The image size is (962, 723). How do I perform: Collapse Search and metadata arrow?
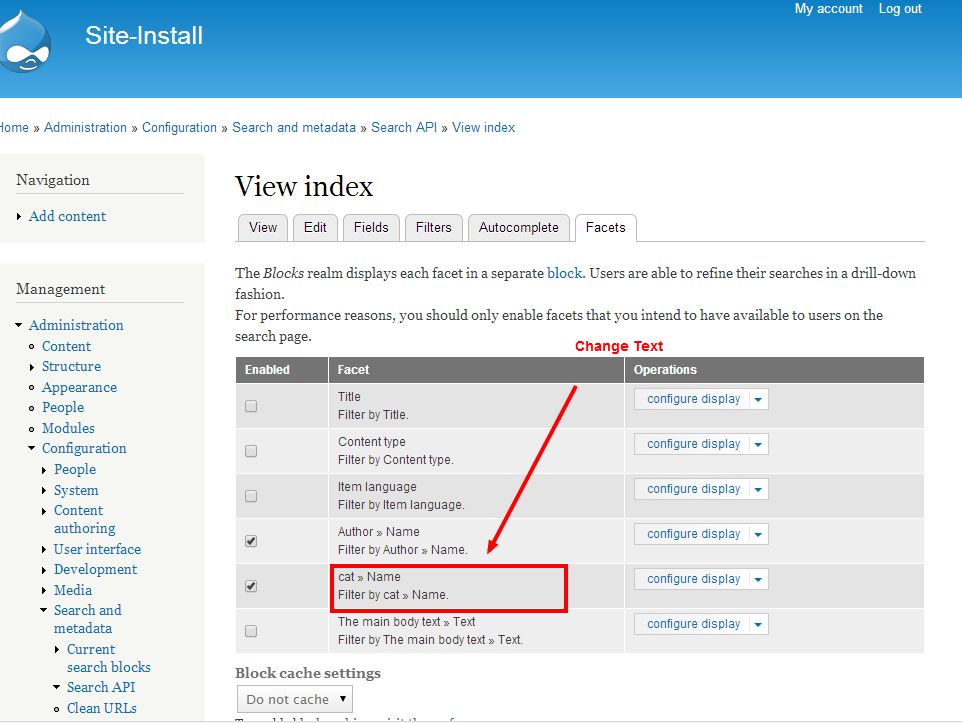[44, 610]
